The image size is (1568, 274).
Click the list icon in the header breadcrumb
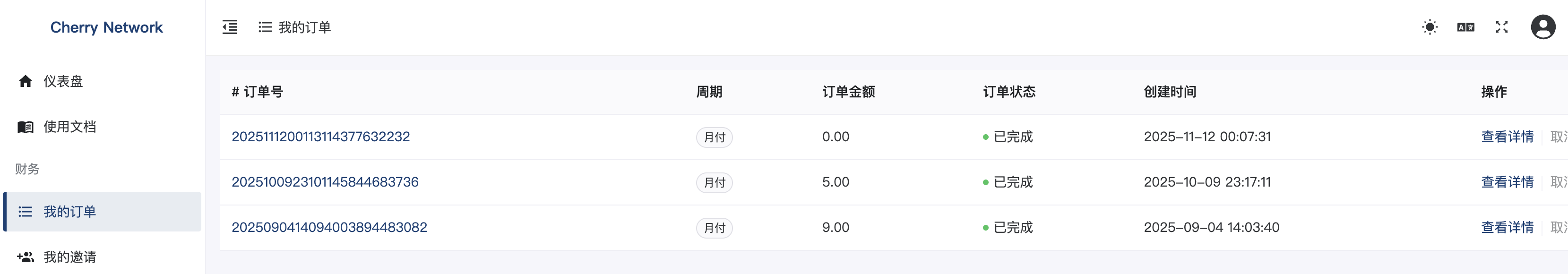(265, 27)
